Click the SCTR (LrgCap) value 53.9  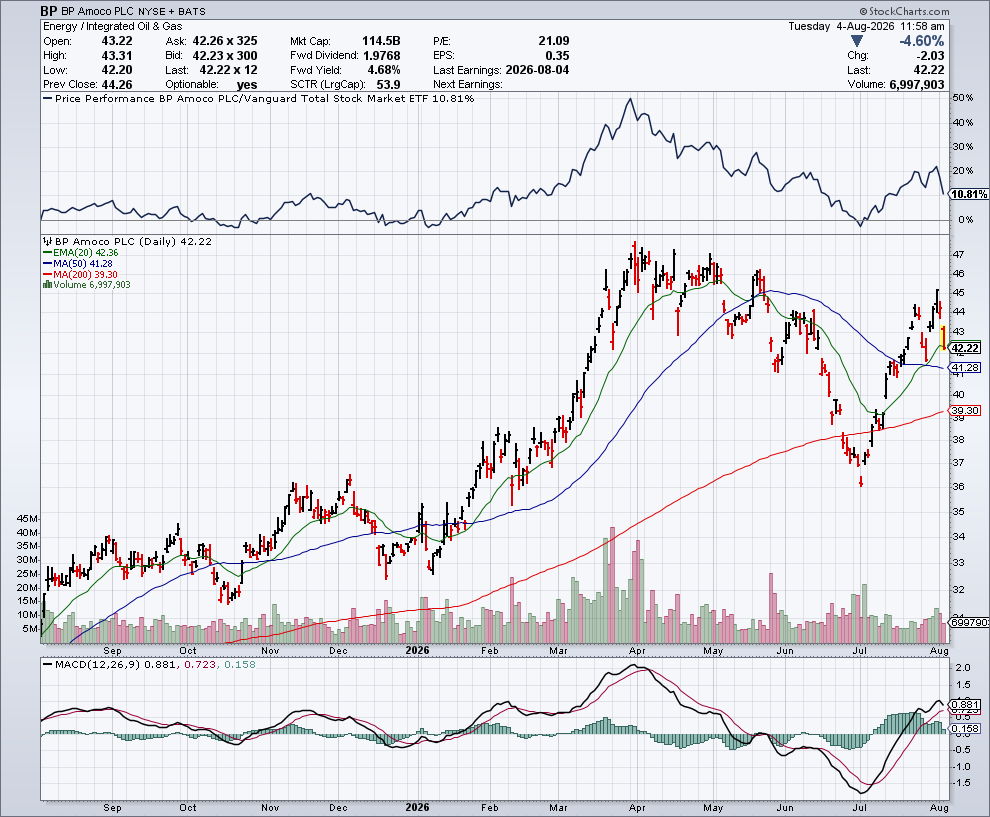coord(388,85)
